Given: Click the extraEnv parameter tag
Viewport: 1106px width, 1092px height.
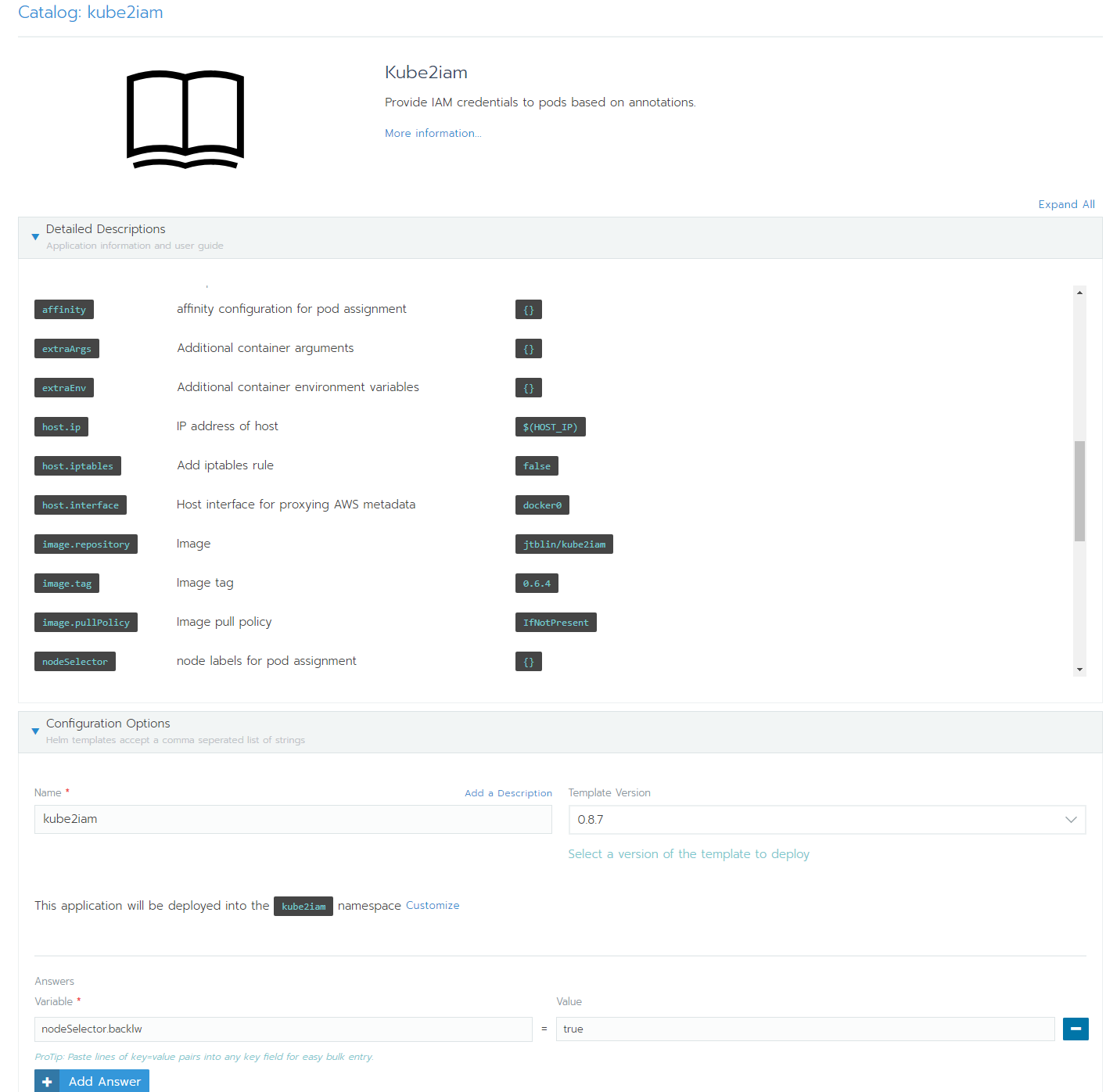Looking at the screenshot, I should click(x=64, y=388).
